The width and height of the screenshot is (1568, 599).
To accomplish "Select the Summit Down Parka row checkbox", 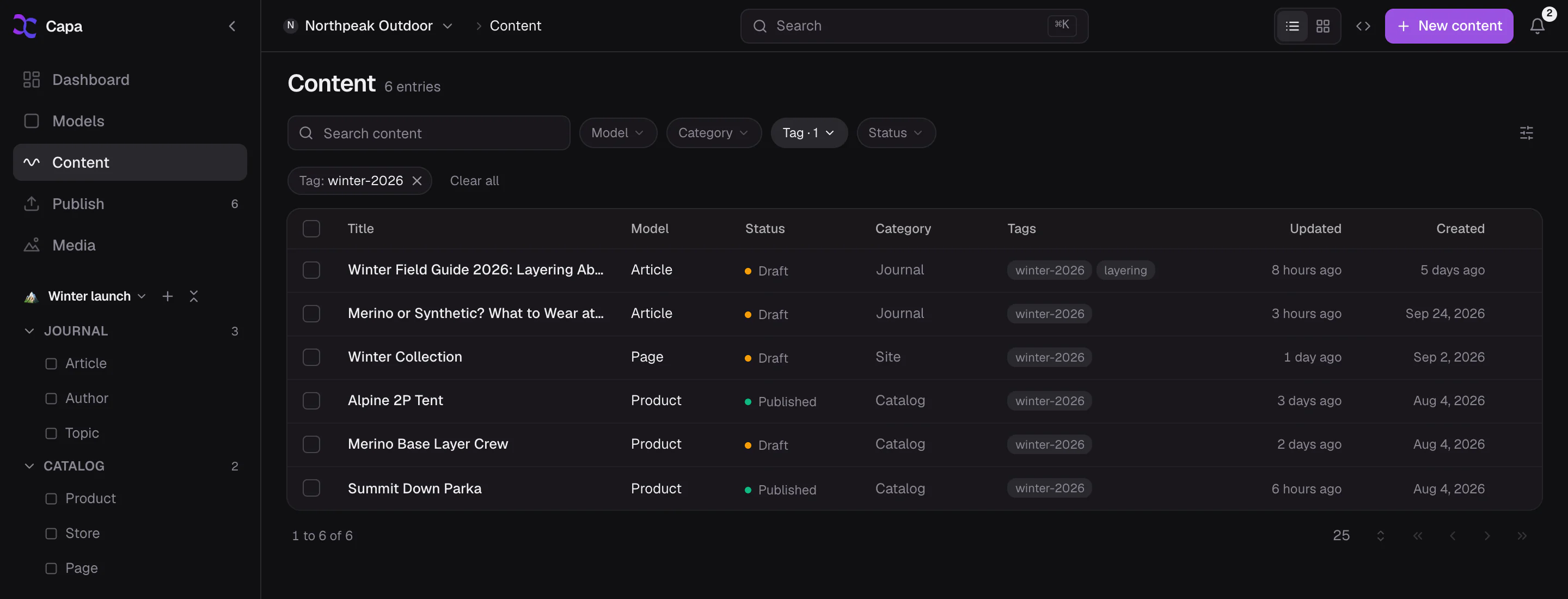I will click(311, 488).
